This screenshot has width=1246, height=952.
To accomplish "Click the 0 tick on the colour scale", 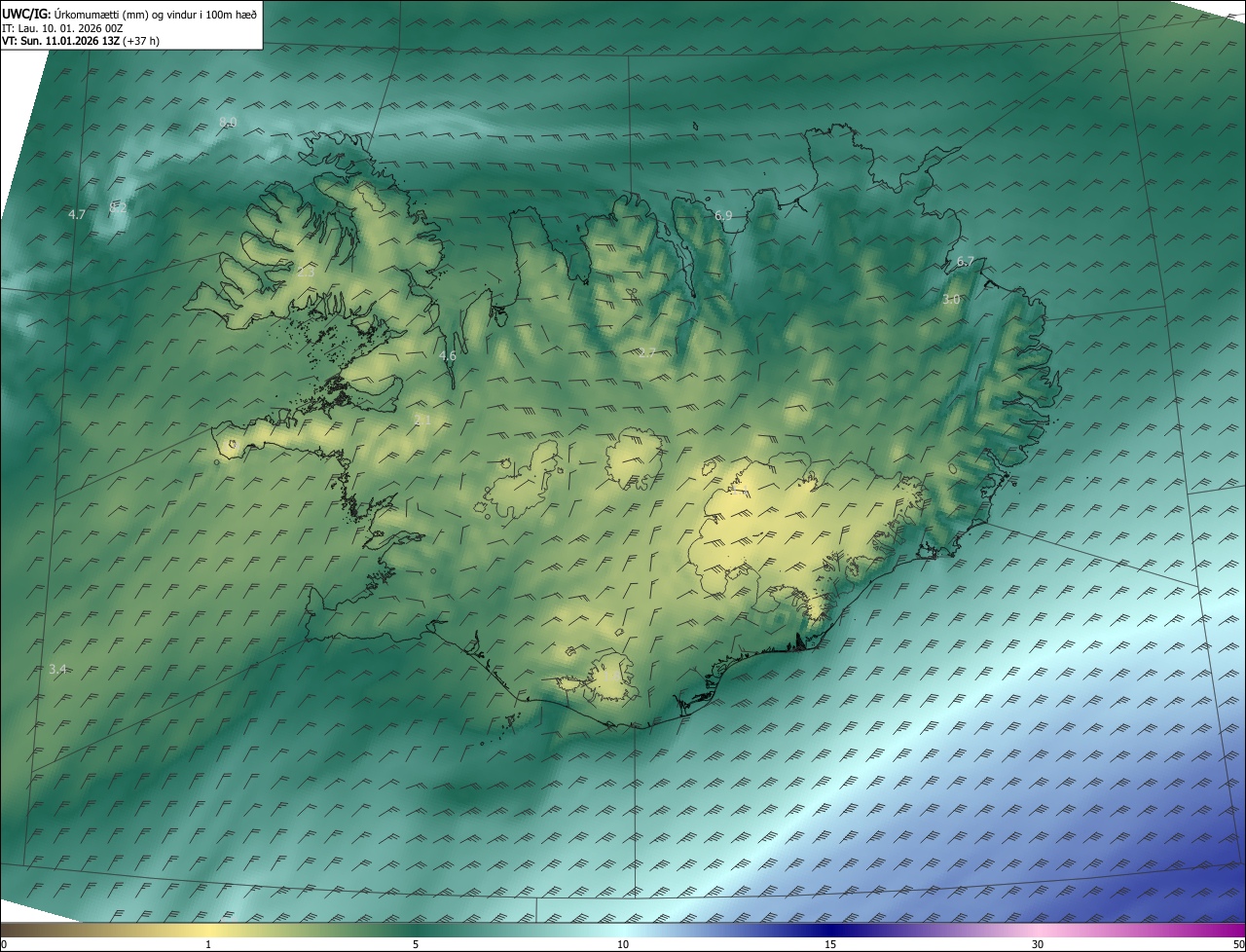I will coord(4,944).
